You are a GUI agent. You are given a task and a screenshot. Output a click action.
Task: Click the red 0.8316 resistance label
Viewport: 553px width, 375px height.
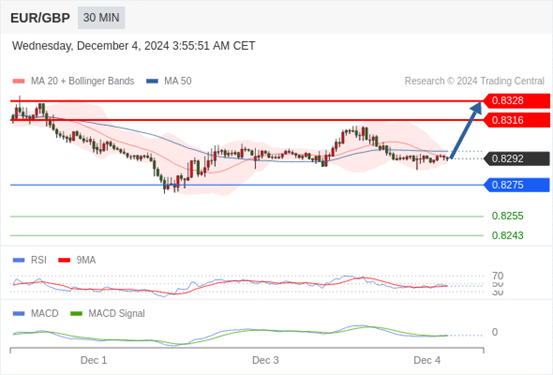click(516, 120)
